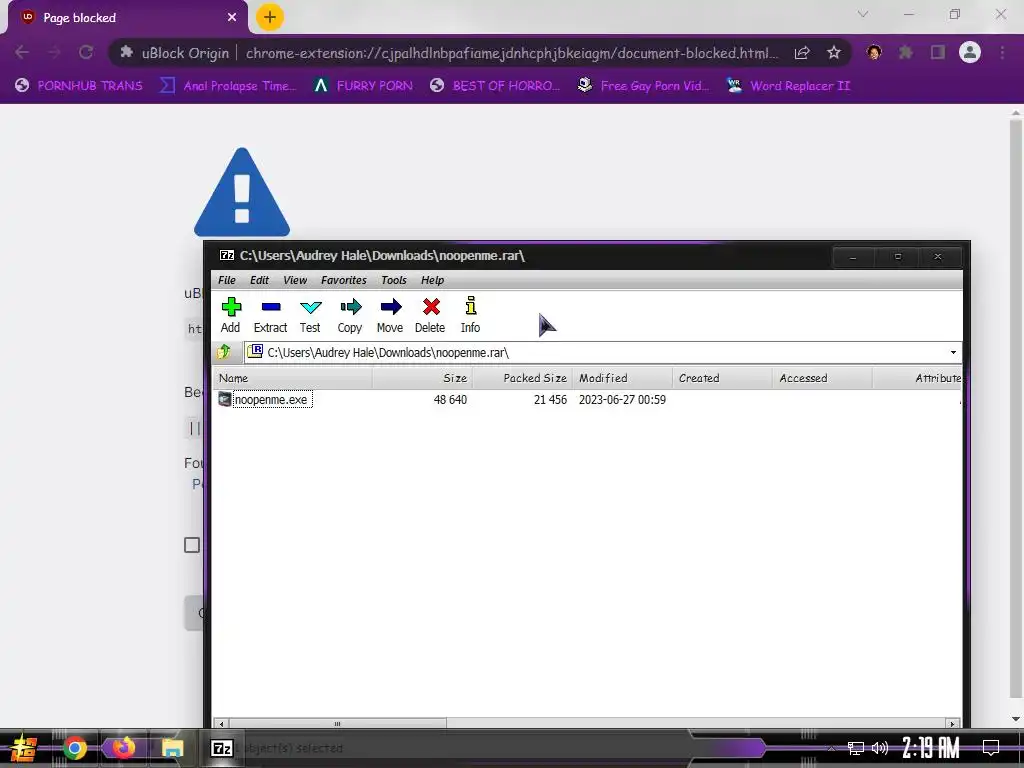Toggle the Chrome side panel
Screen dimensions: 1024x768
point(938,52)
